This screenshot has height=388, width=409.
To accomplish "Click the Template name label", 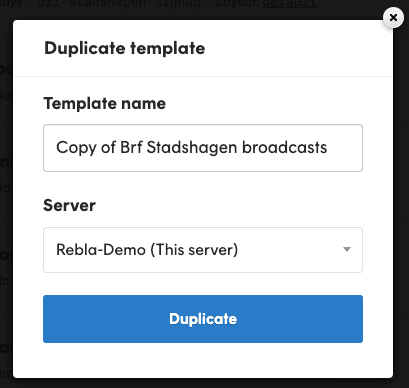I will [x=105, y=103].
